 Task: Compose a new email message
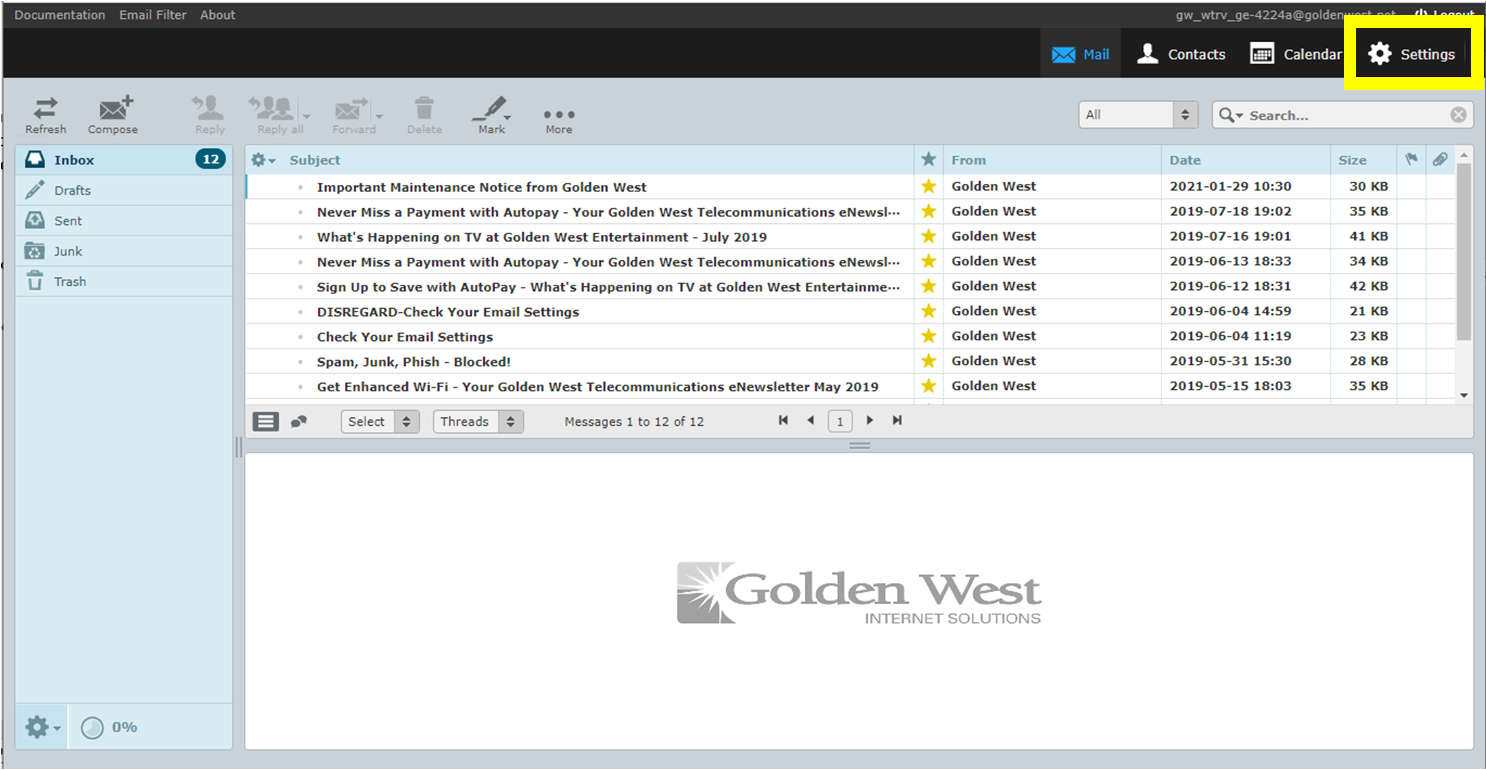click(113, 115)
